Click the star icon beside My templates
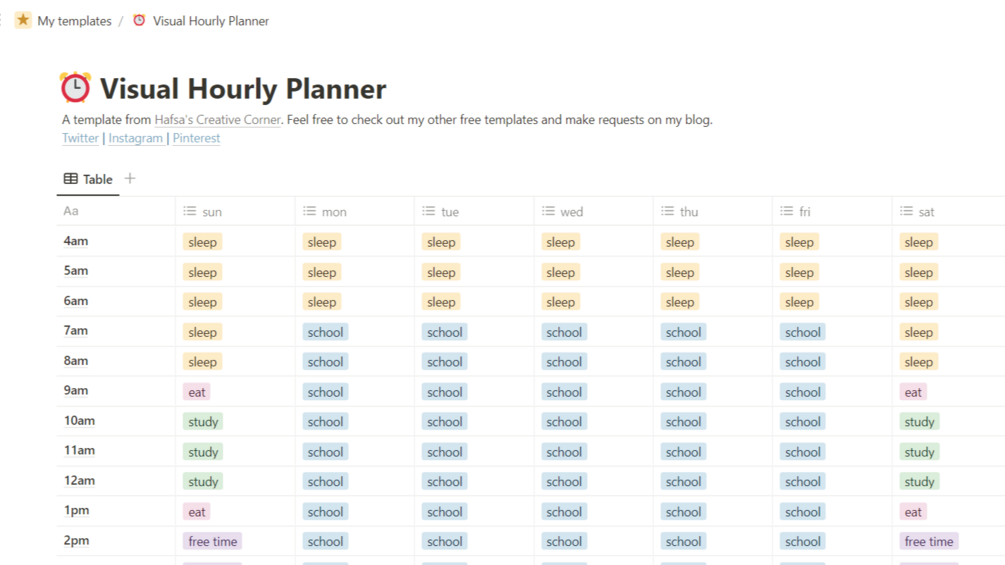 click(x=23, y=20)
